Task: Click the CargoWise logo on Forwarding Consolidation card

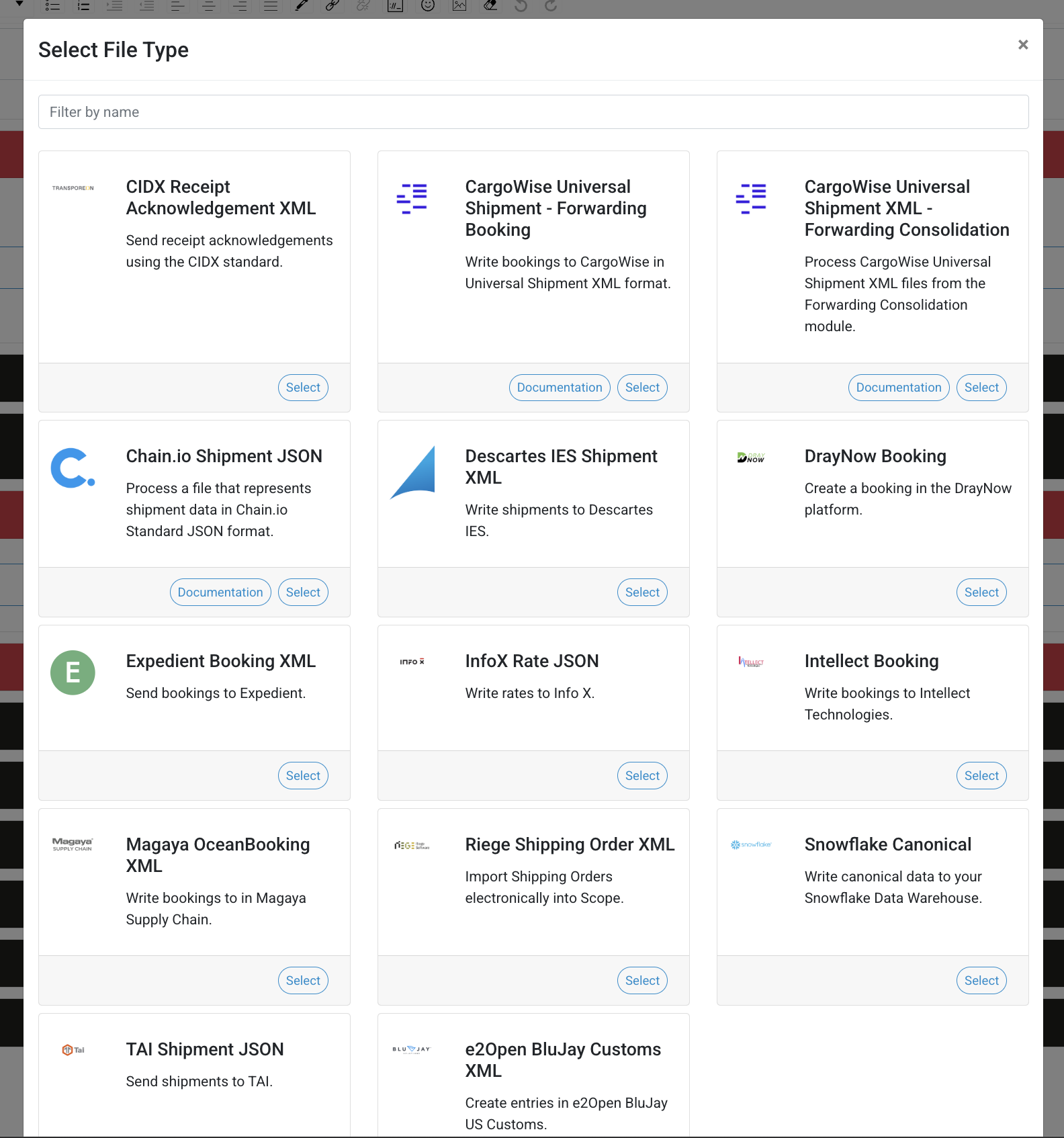Action: point(751,199)
